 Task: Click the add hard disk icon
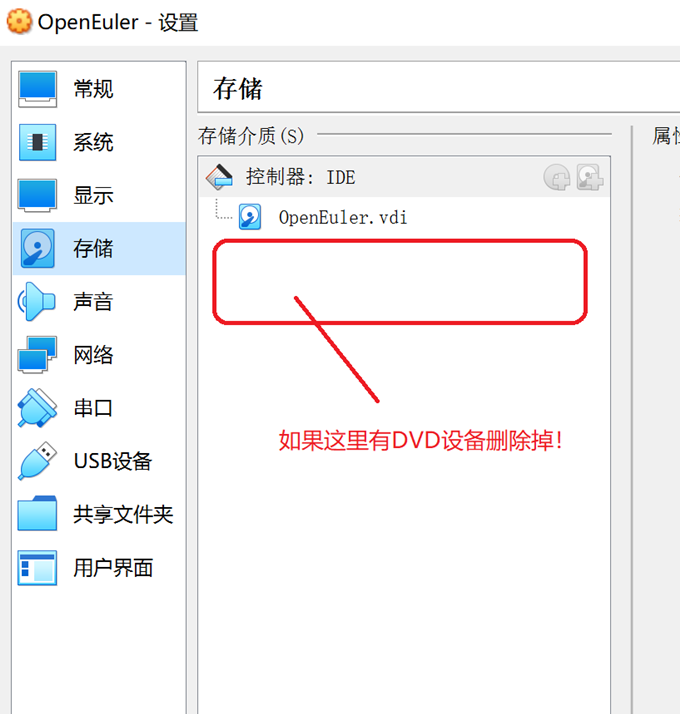click(590, 177)
